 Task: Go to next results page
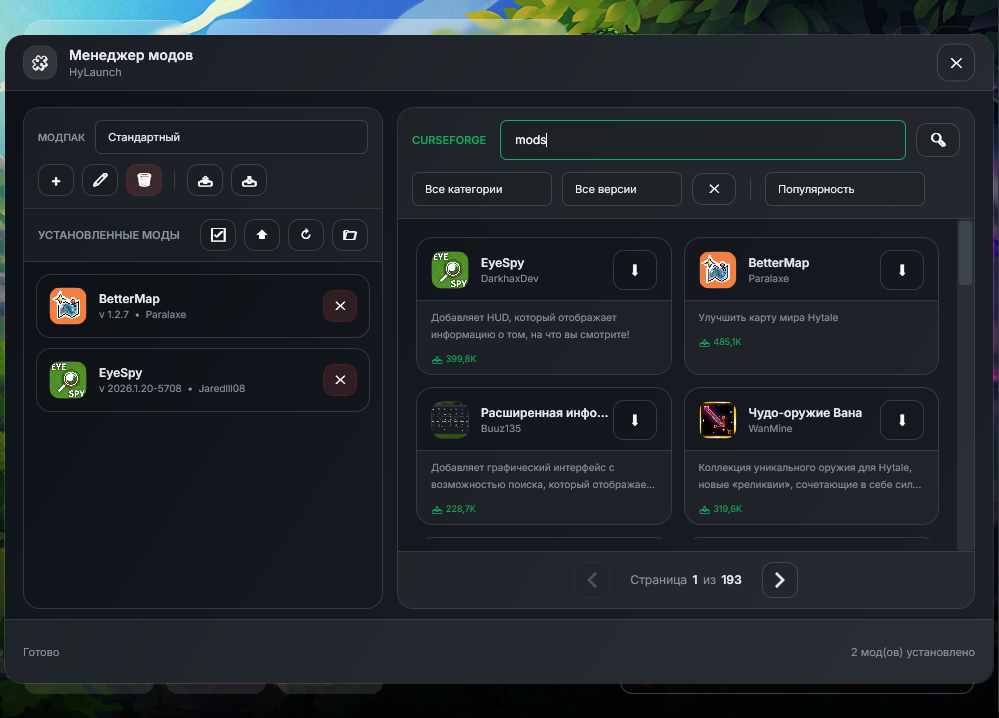click(x=780, y=580)
